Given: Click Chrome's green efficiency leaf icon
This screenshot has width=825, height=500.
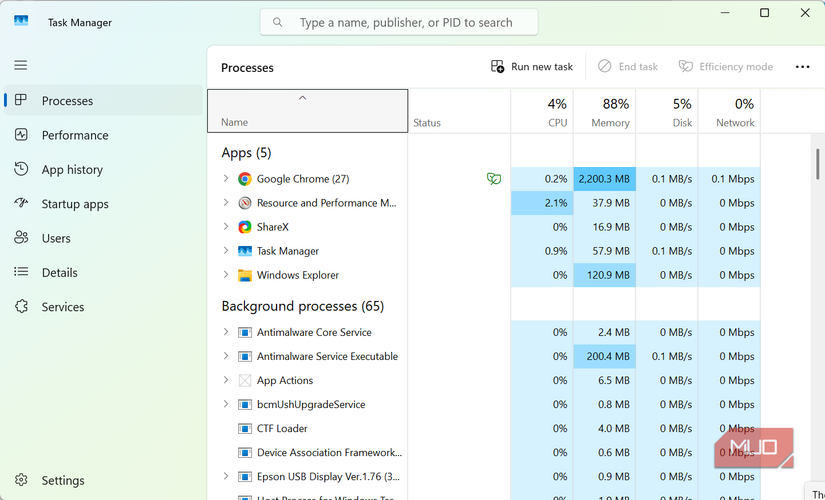Looking at the screenshot, I should point(493,179).
